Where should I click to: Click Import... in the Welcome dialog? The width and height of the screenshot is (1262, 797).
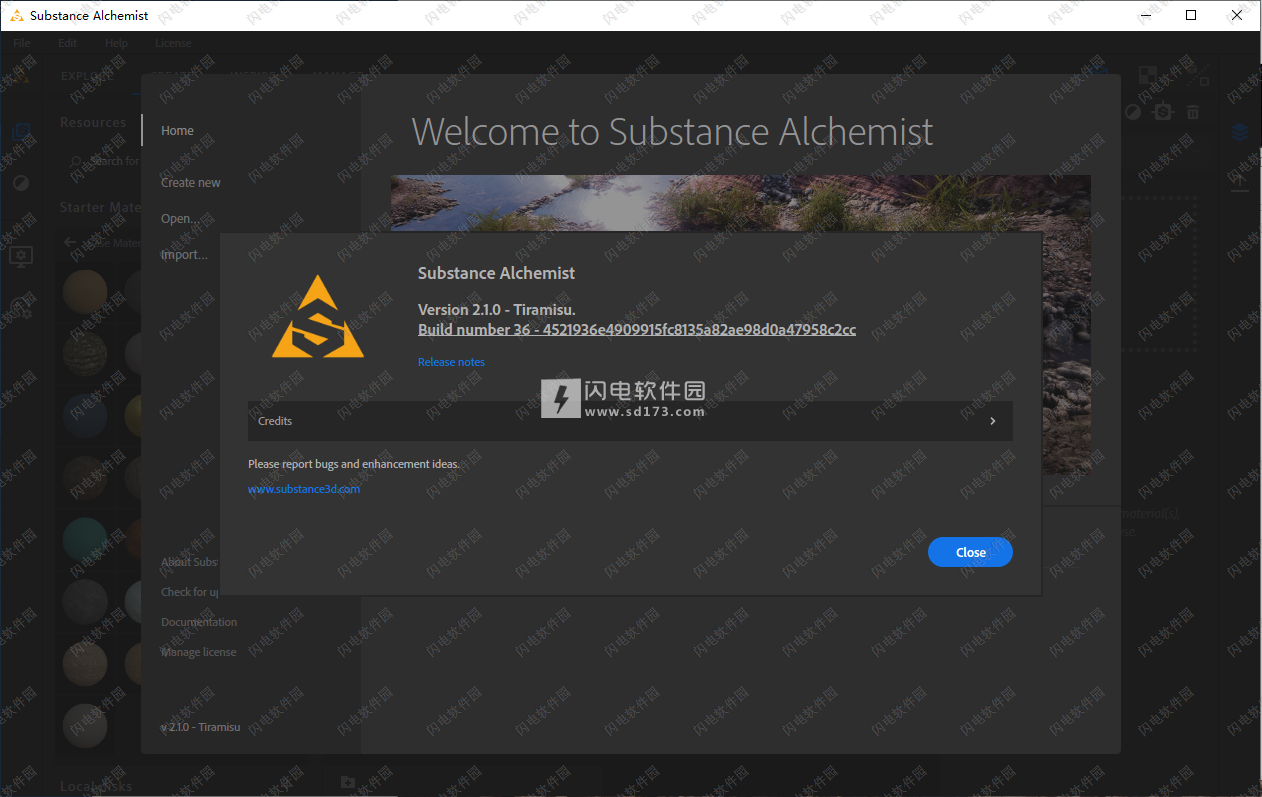(x=184, y=255)
